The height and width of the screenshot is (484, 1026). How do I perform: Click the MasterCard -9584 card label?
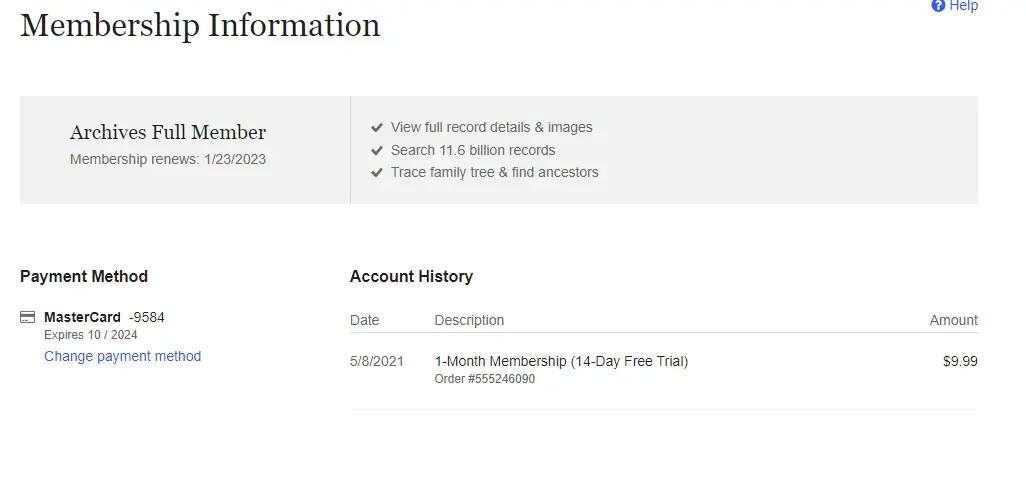point(104,318)
